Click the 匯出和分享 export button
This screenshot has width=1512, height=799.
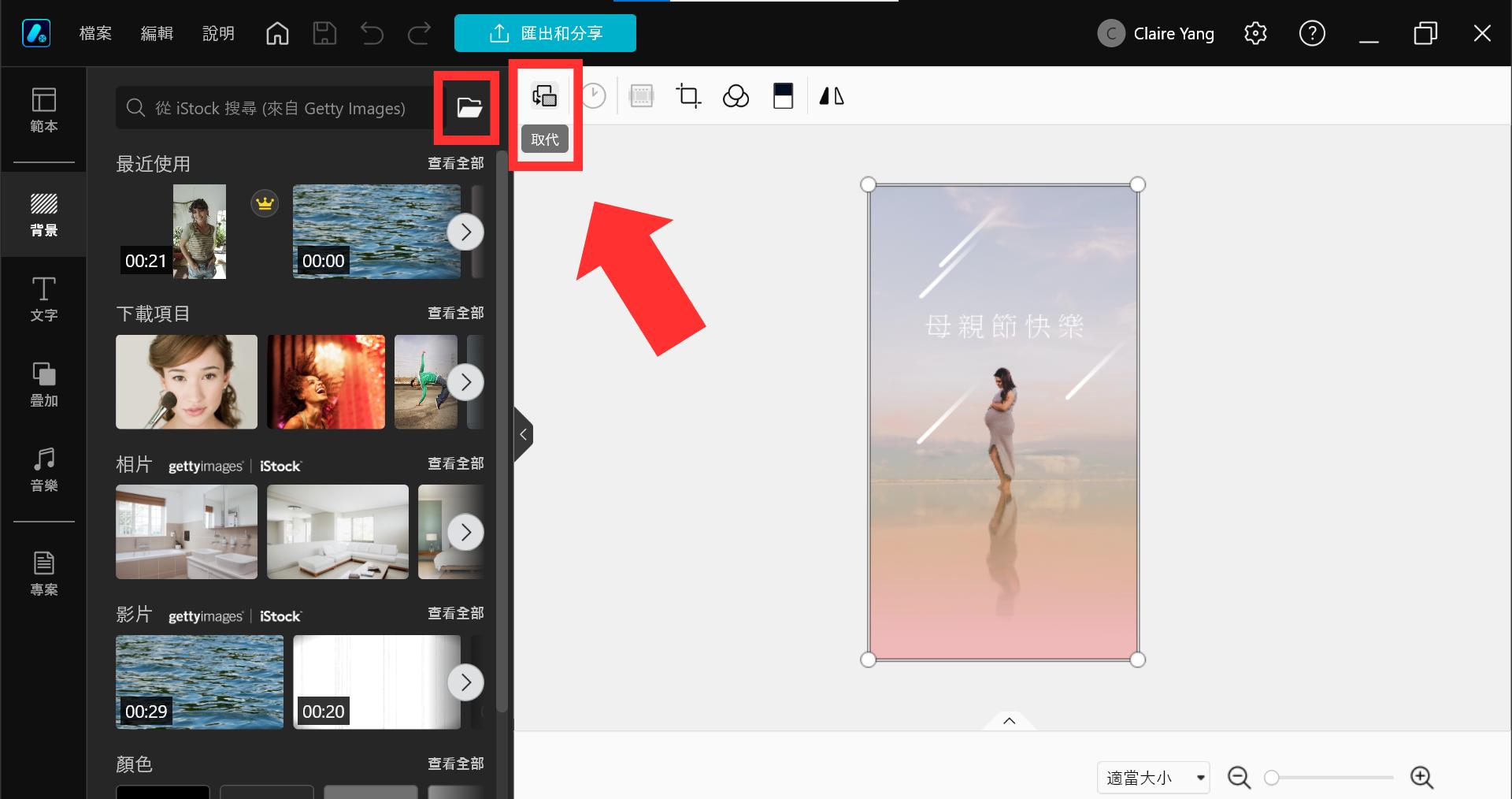[x=545, y=33]
